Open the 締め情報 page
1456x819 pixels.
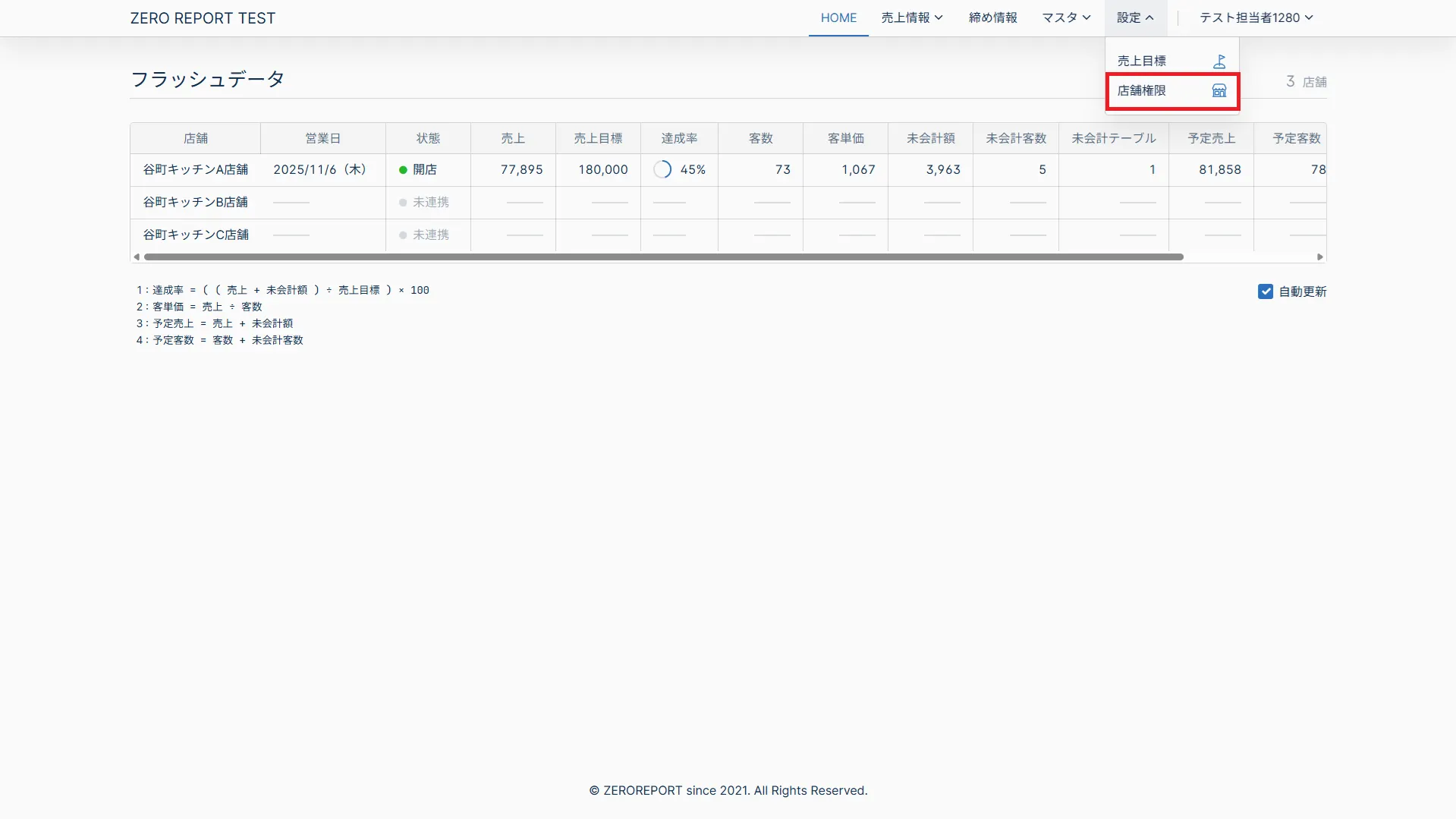tap(992, 17)
